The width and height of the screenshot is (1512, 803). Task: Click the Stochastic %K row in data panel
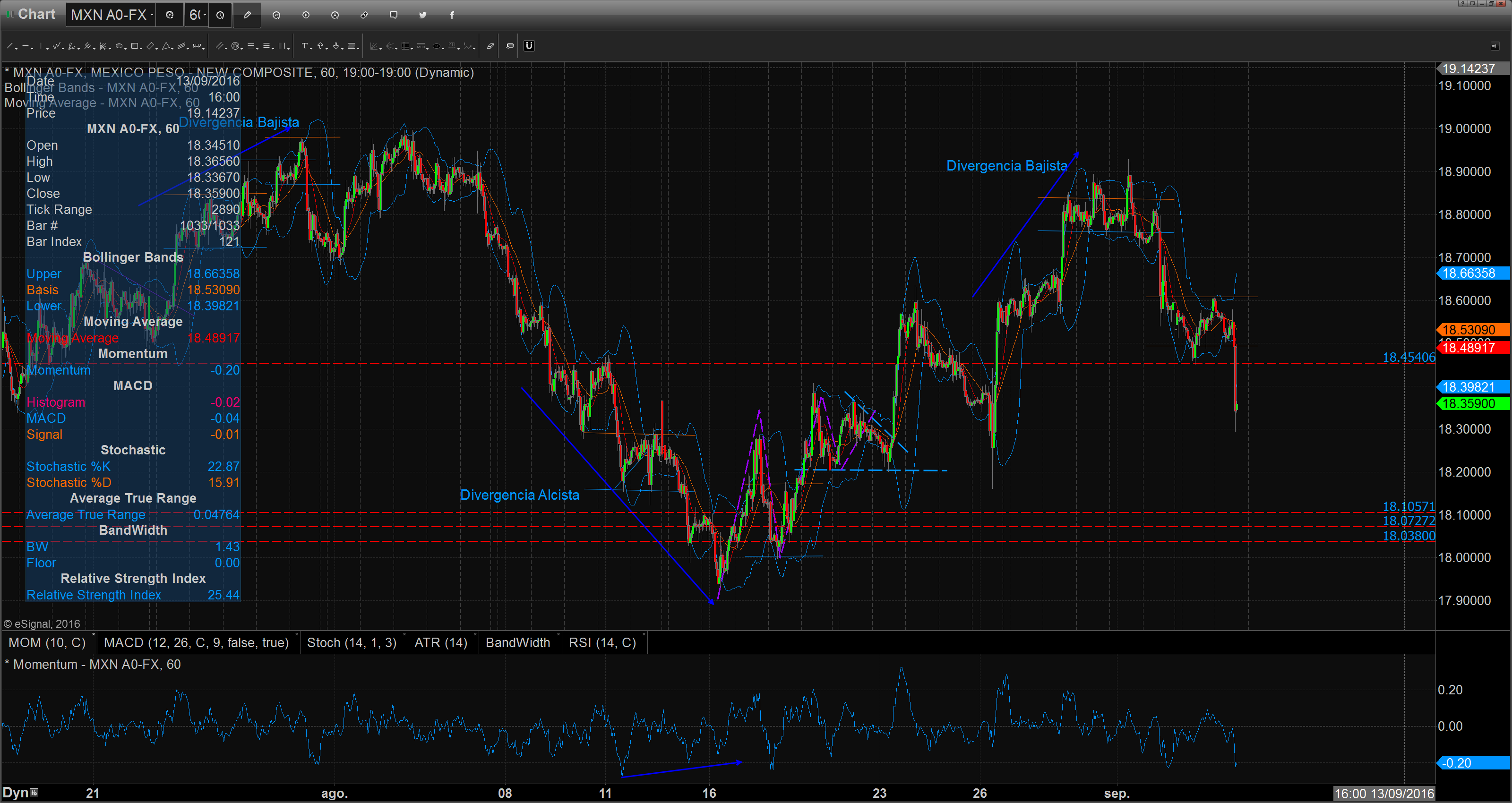tap(133, 466)
